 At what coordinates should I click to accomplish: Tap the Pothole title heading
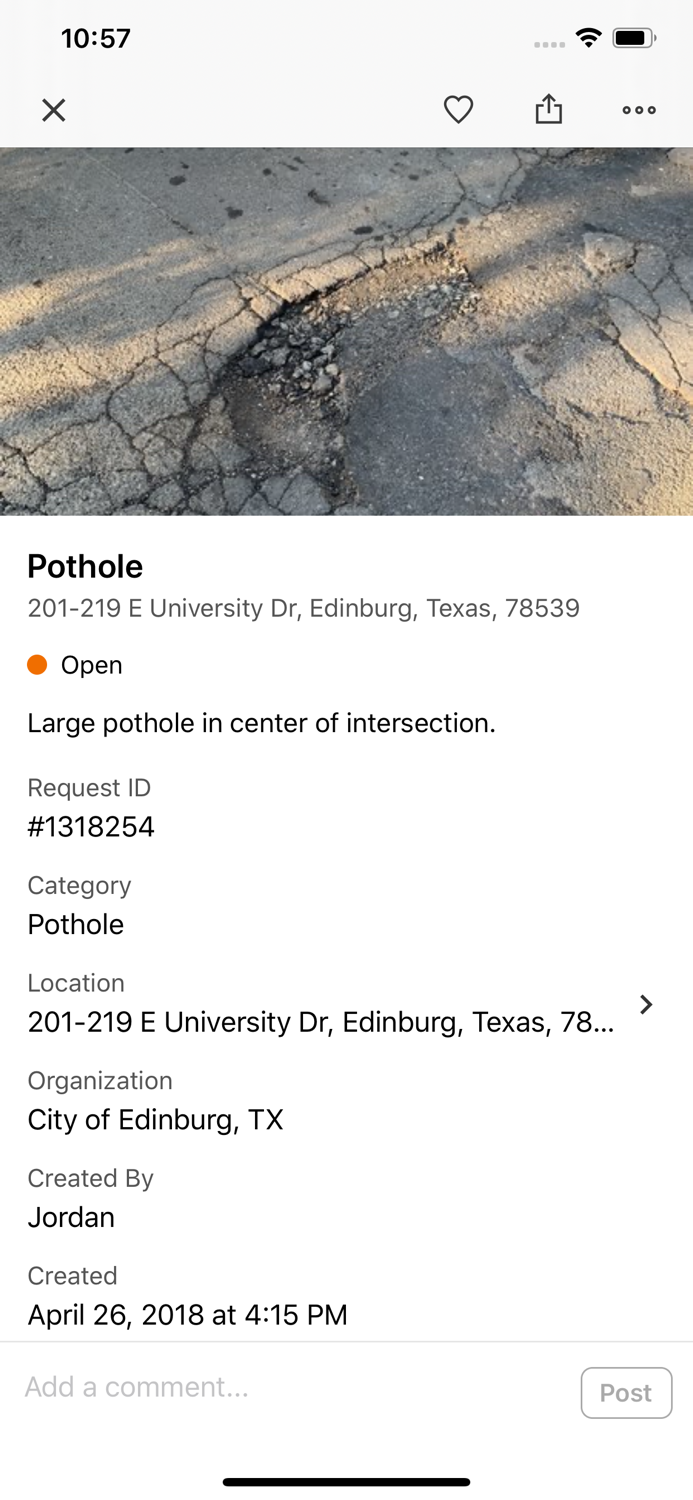point(85,566)
